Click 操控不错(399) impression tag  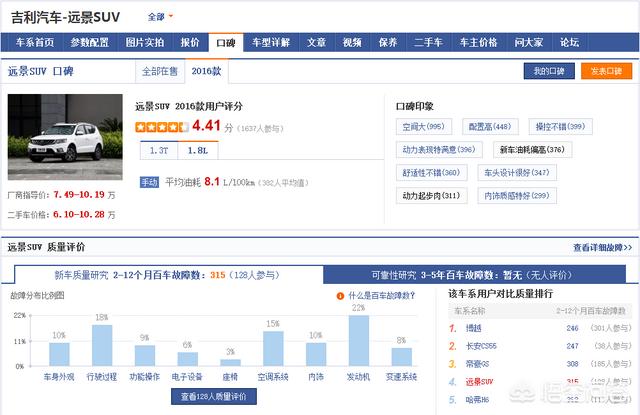[560, 126]
